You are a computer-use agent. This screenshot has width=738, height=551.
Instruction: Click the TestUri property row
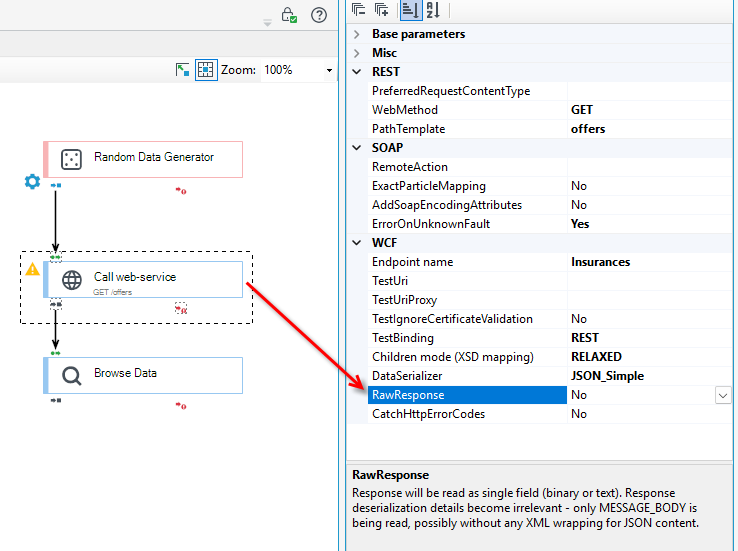tap(550, 281)
